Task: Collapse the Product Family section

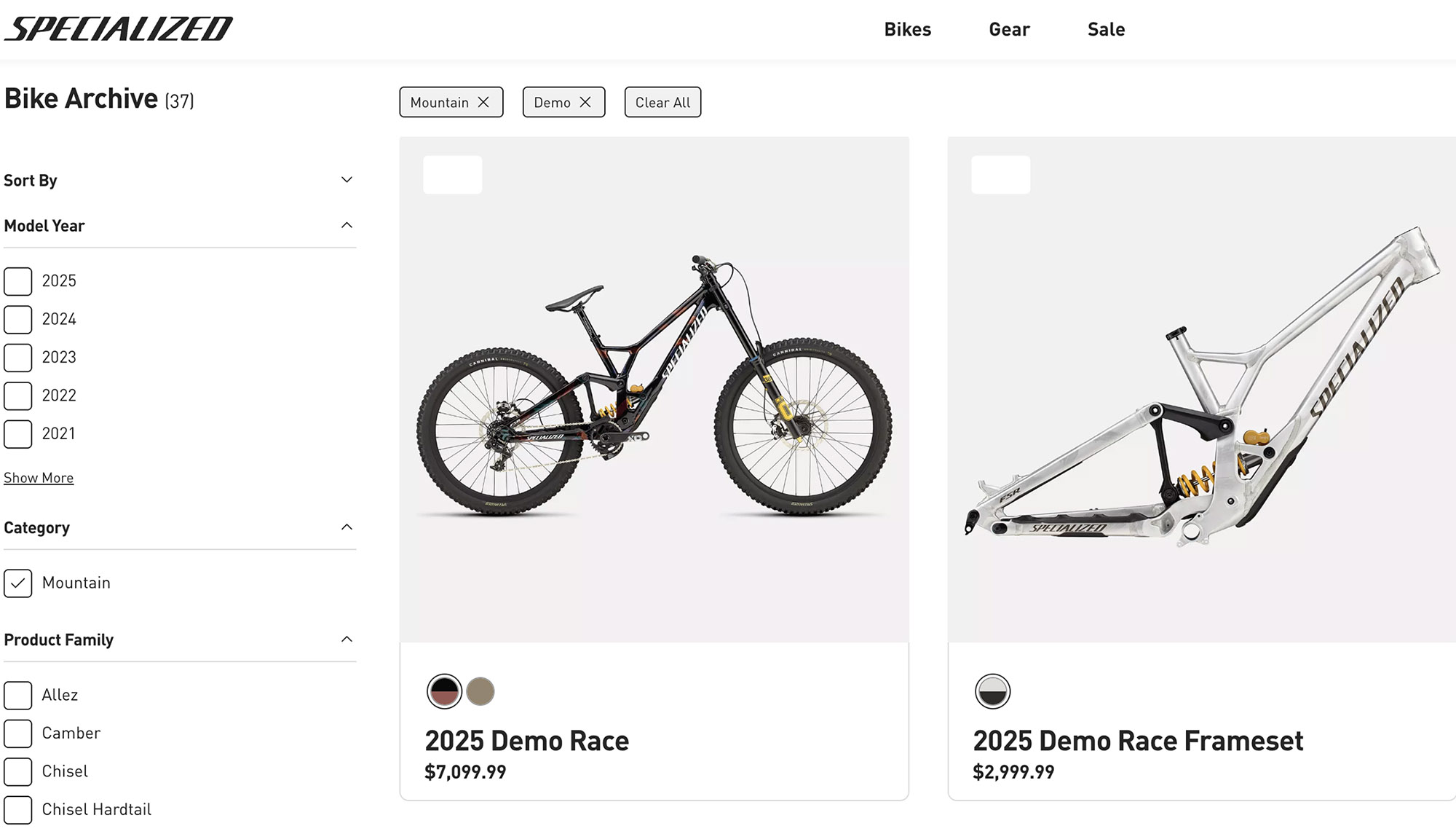Action: point(347,639)
